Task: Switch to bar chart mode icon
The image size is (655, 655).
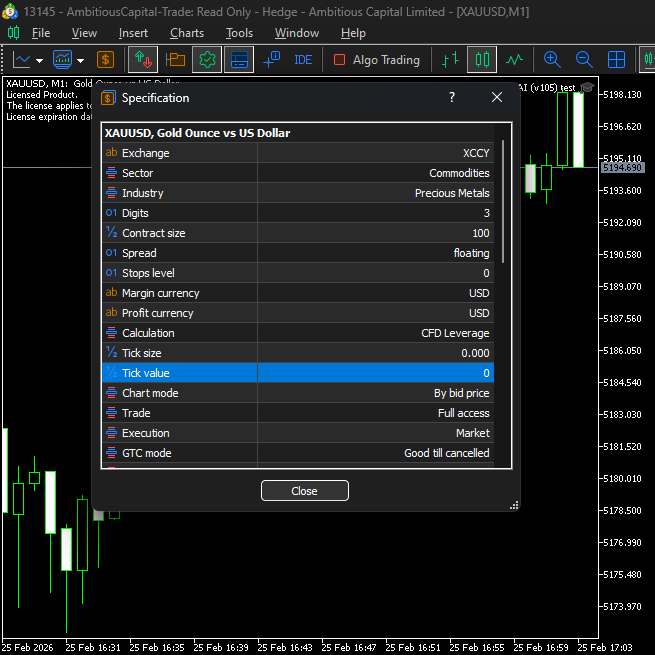Action: [x=450, y=60]
